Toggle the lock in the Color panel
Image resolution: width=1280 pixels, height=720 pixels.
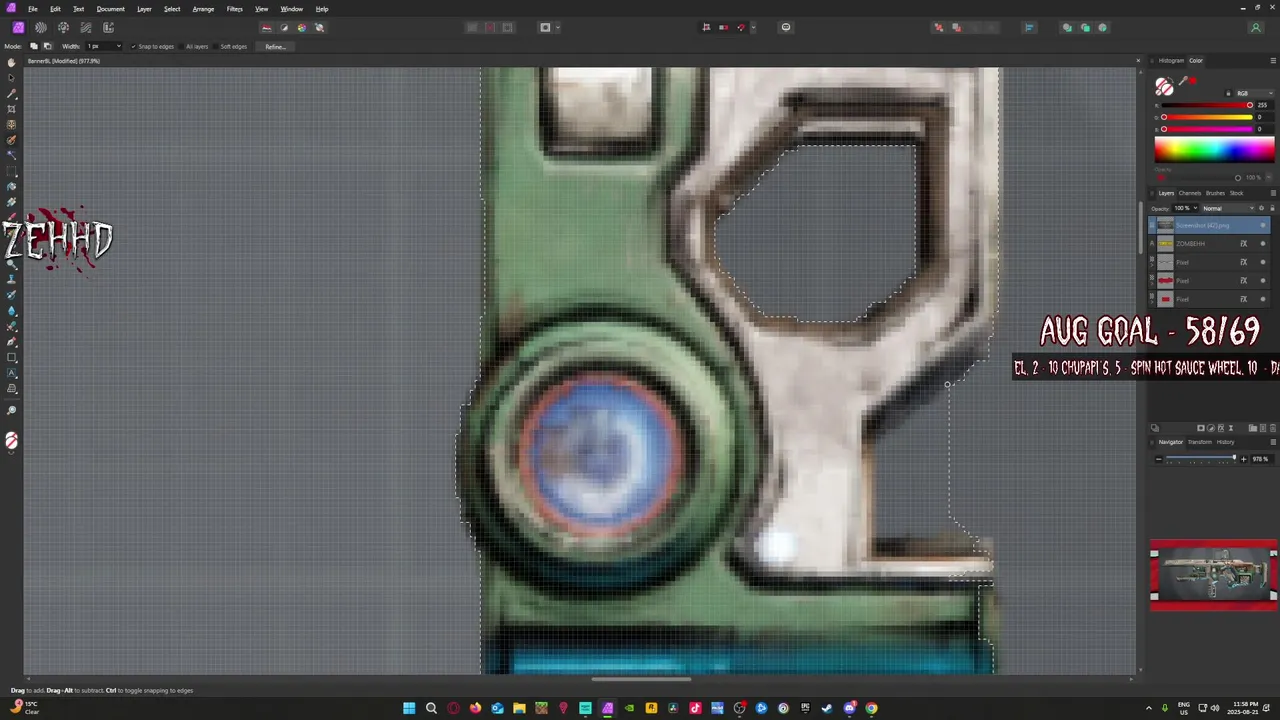tap(1229, 93)
